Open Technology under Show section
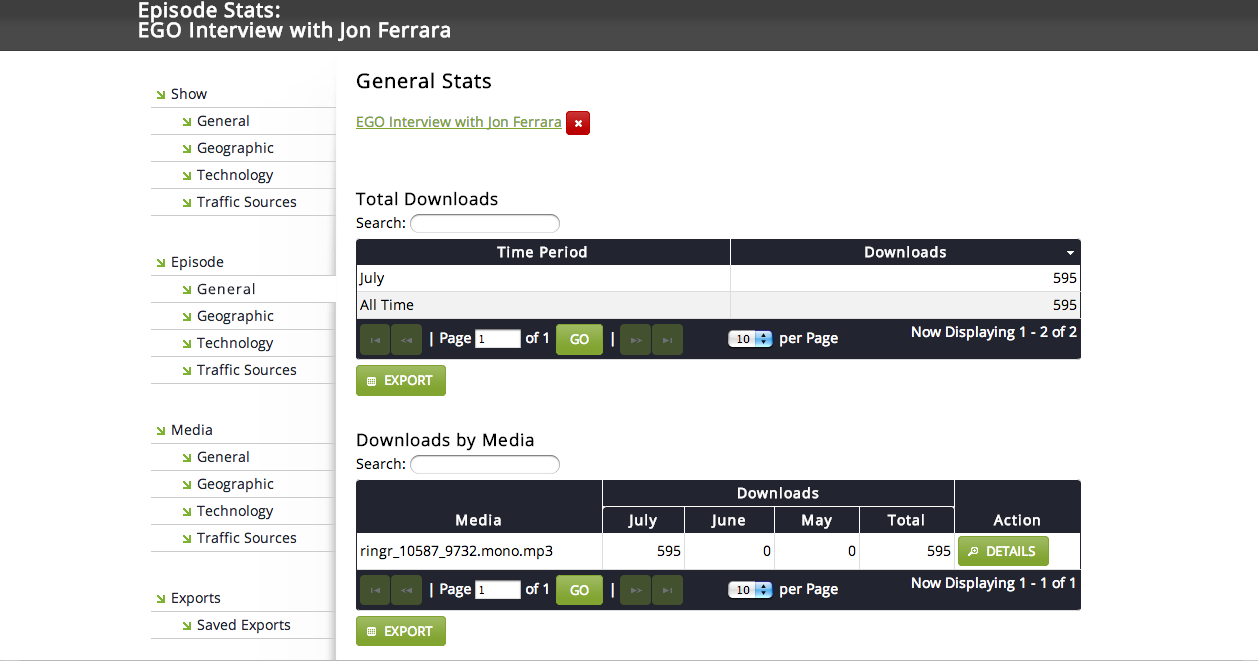 tap(235, 175)
